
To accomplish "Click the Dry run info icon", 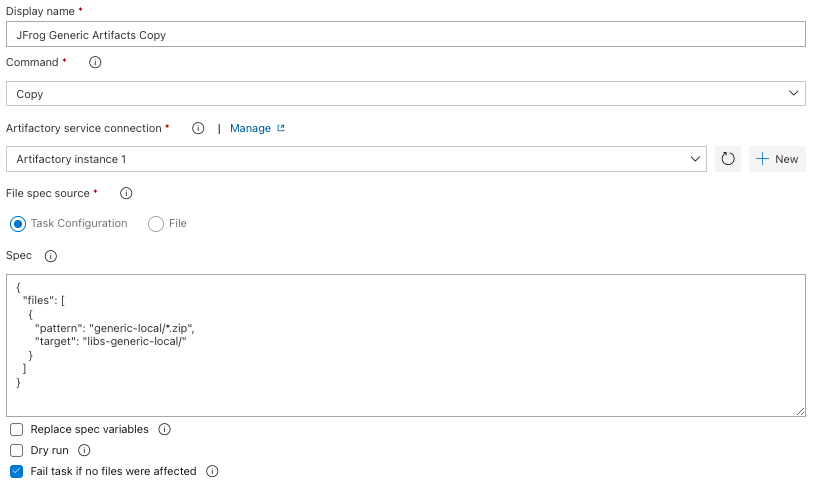I will pos(85,451).
